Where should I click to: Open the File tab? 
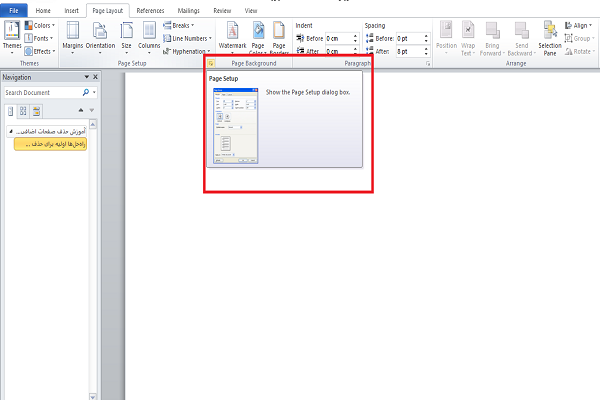tap(14, 9)
